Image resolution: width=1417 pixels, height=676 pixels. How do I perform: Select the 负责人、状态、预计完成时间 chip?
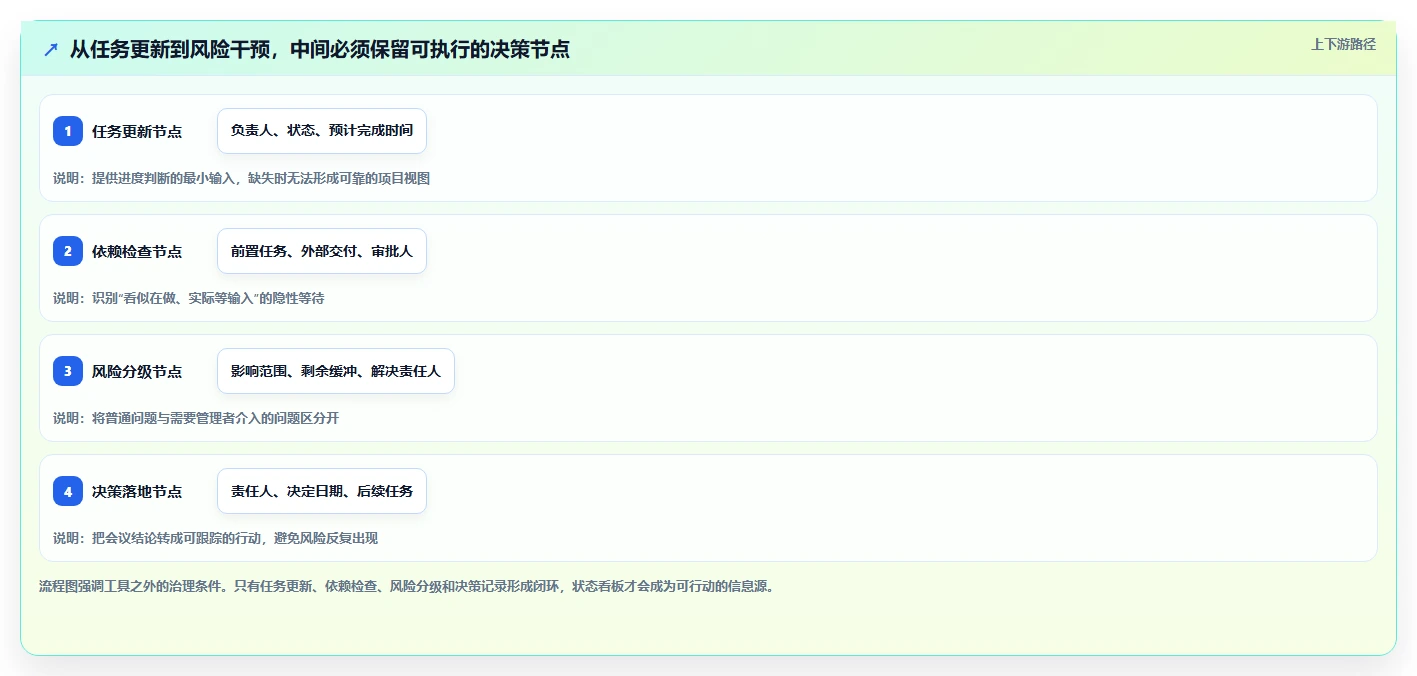tap(322, 131)
